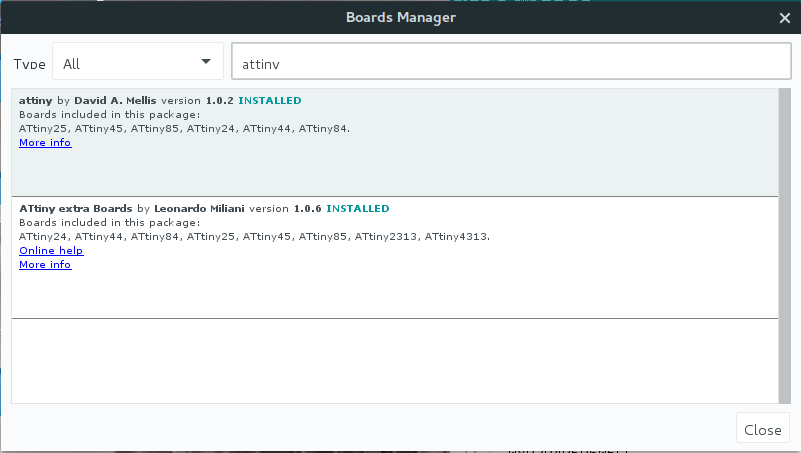Click the board list line ending with ATtiny84 in the first package
Viewport: 801px width, 453px height.
[184, 129]
